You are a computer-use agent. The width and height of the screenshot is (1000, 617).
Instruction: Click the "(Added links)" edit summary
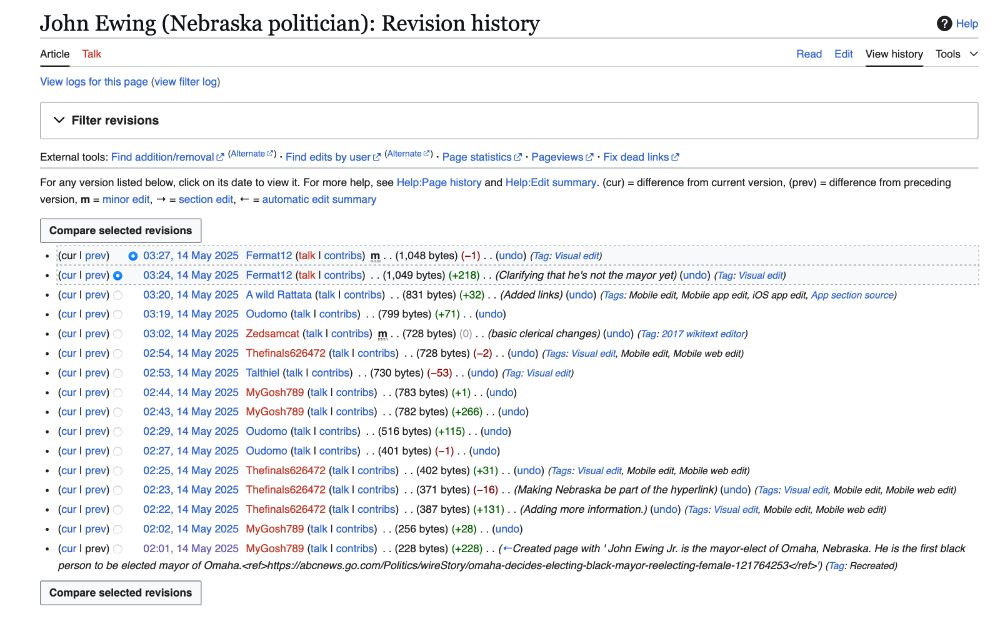point(531,295)
